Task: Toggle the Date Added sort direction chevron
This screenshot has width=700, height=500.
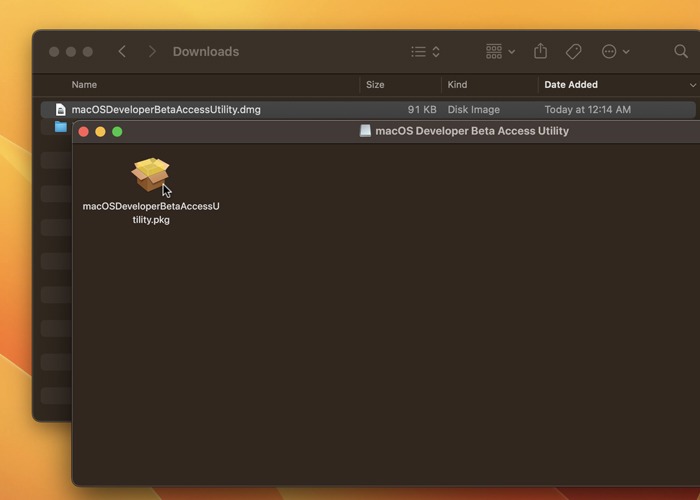Action: click(692, 85)
